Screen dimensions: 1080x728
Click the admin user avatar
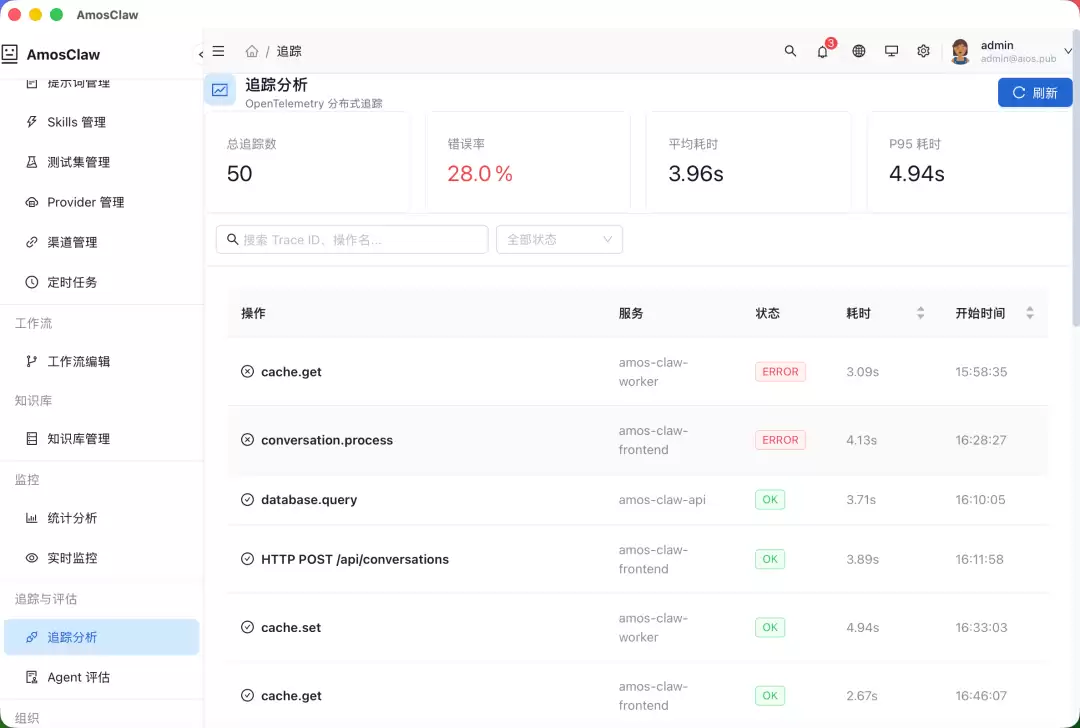tap(960, 52)
